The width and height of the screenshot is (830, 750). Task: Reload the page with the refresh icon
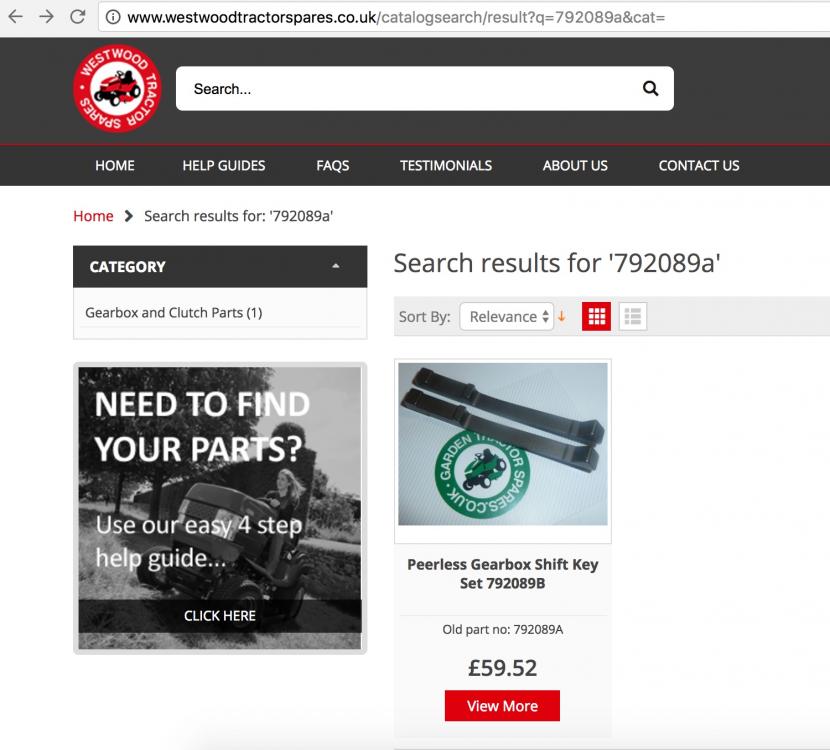(78, 17)
